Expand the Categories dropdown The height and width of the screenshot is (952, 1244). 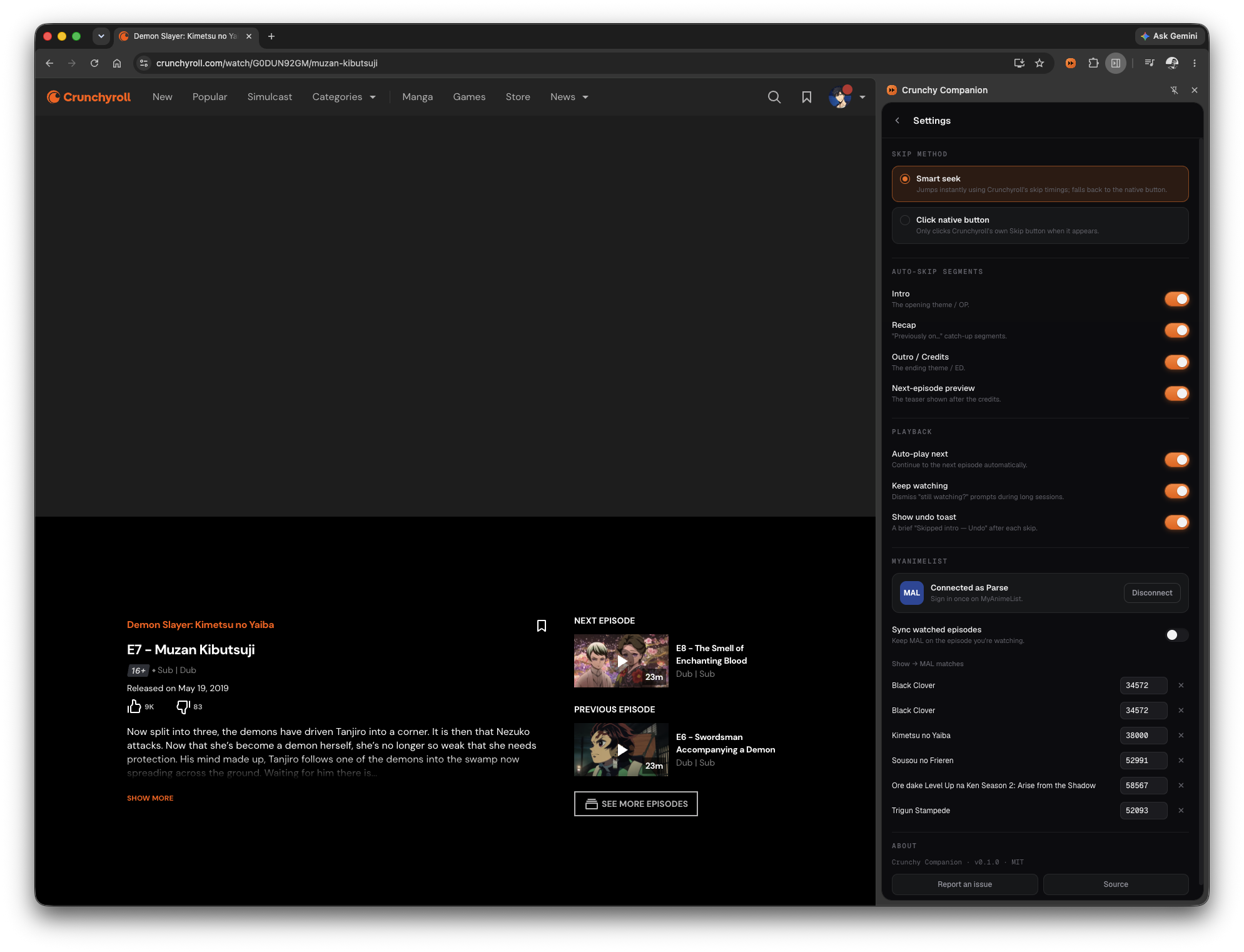pyautogui.click(x=344, y=97)
